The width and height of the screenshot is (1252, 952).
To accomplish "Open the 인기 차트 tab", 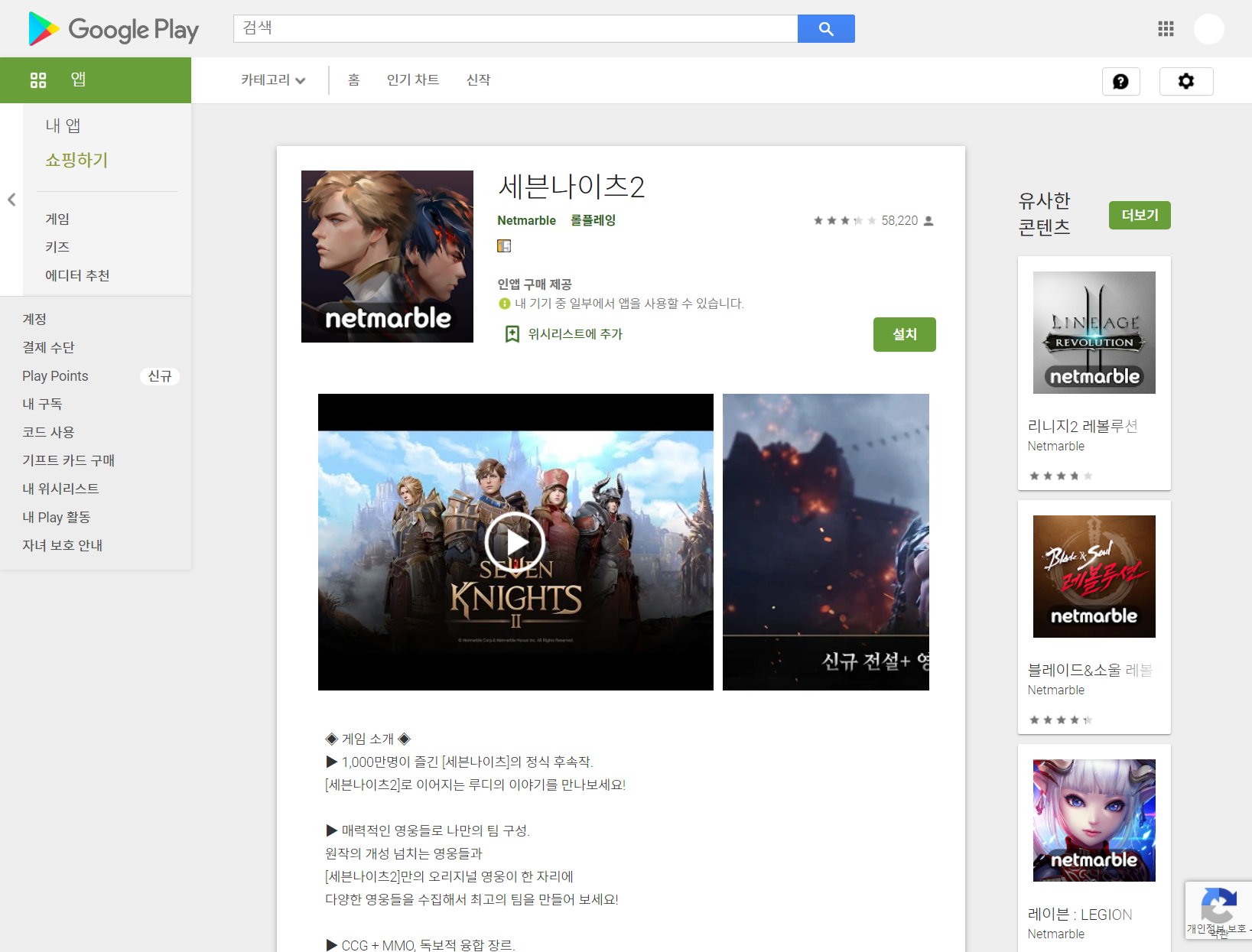I will click(x=413, y=80).
